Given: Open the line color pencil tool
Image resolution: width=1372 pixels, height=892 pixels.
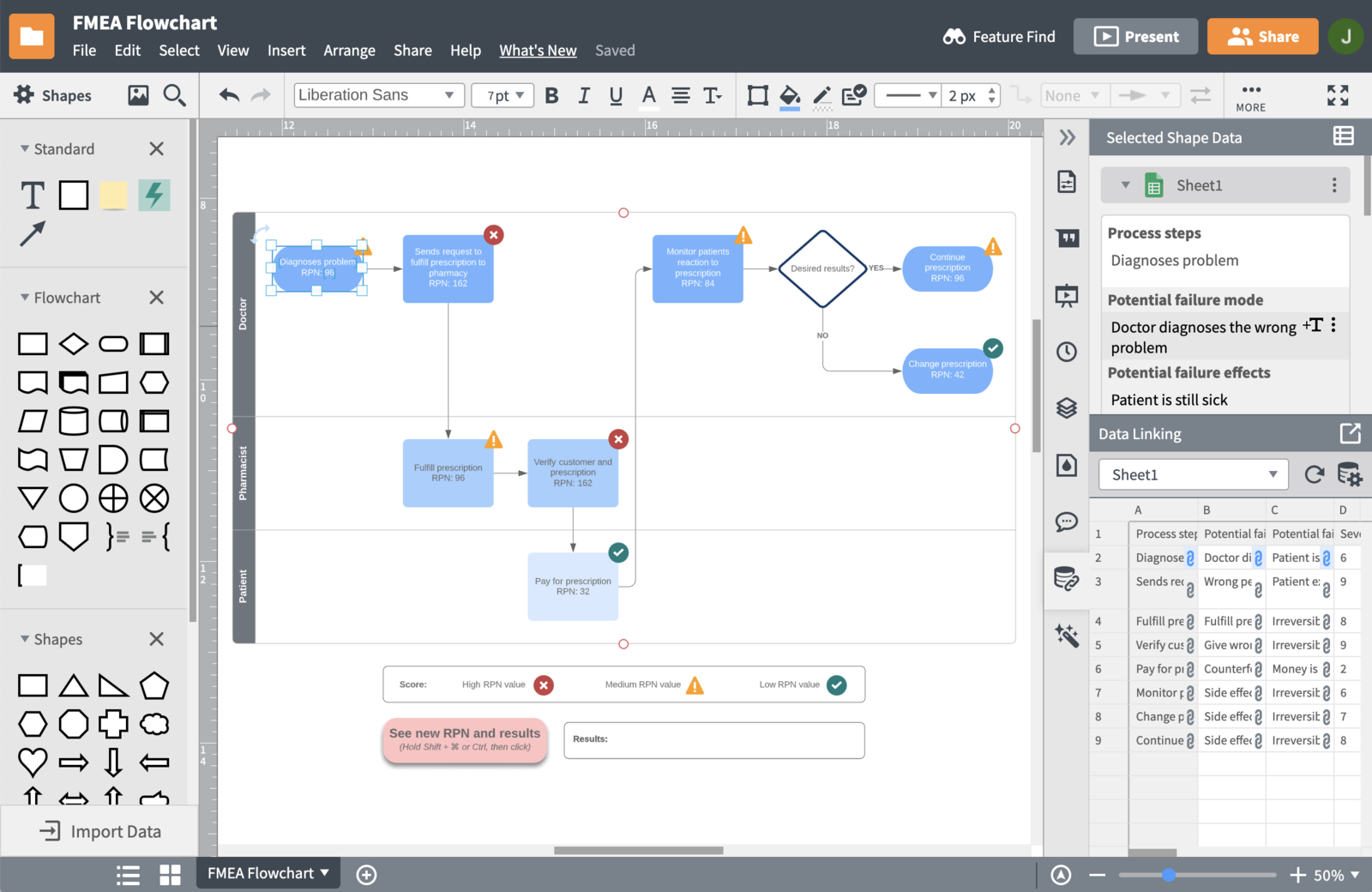Looking at the screenshot, I should click(x=821, y=95).
